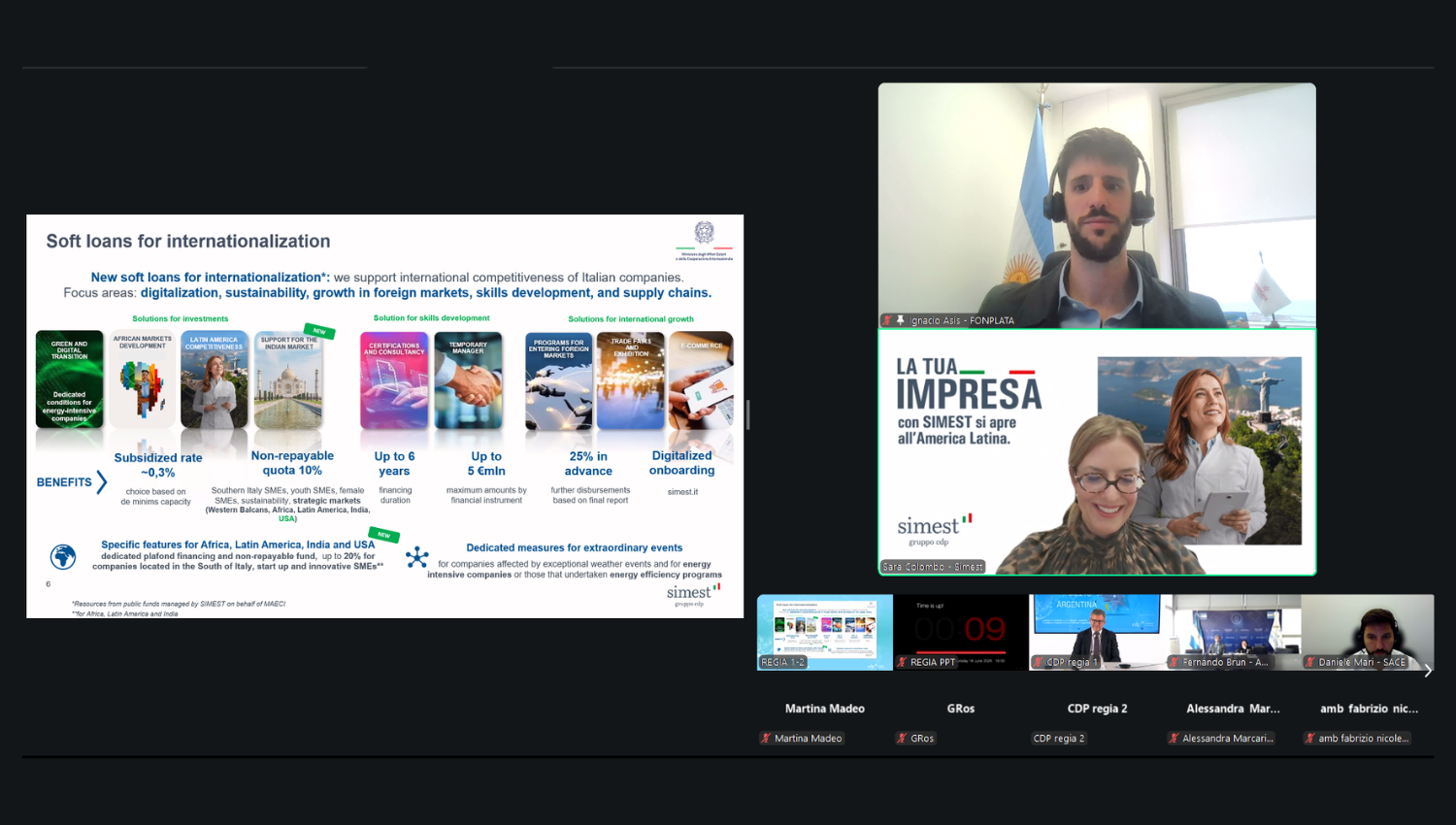1456x825 pixels.
Task: Click Programs for Entering Foreign Markets card
Action: pos(559,381)
